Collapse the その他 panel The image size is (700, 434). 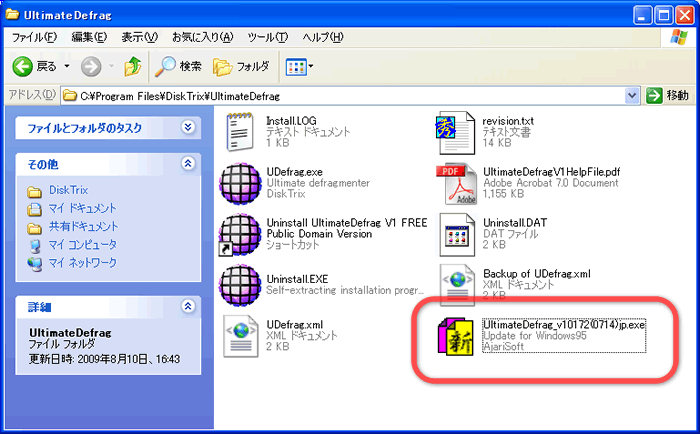188,163
